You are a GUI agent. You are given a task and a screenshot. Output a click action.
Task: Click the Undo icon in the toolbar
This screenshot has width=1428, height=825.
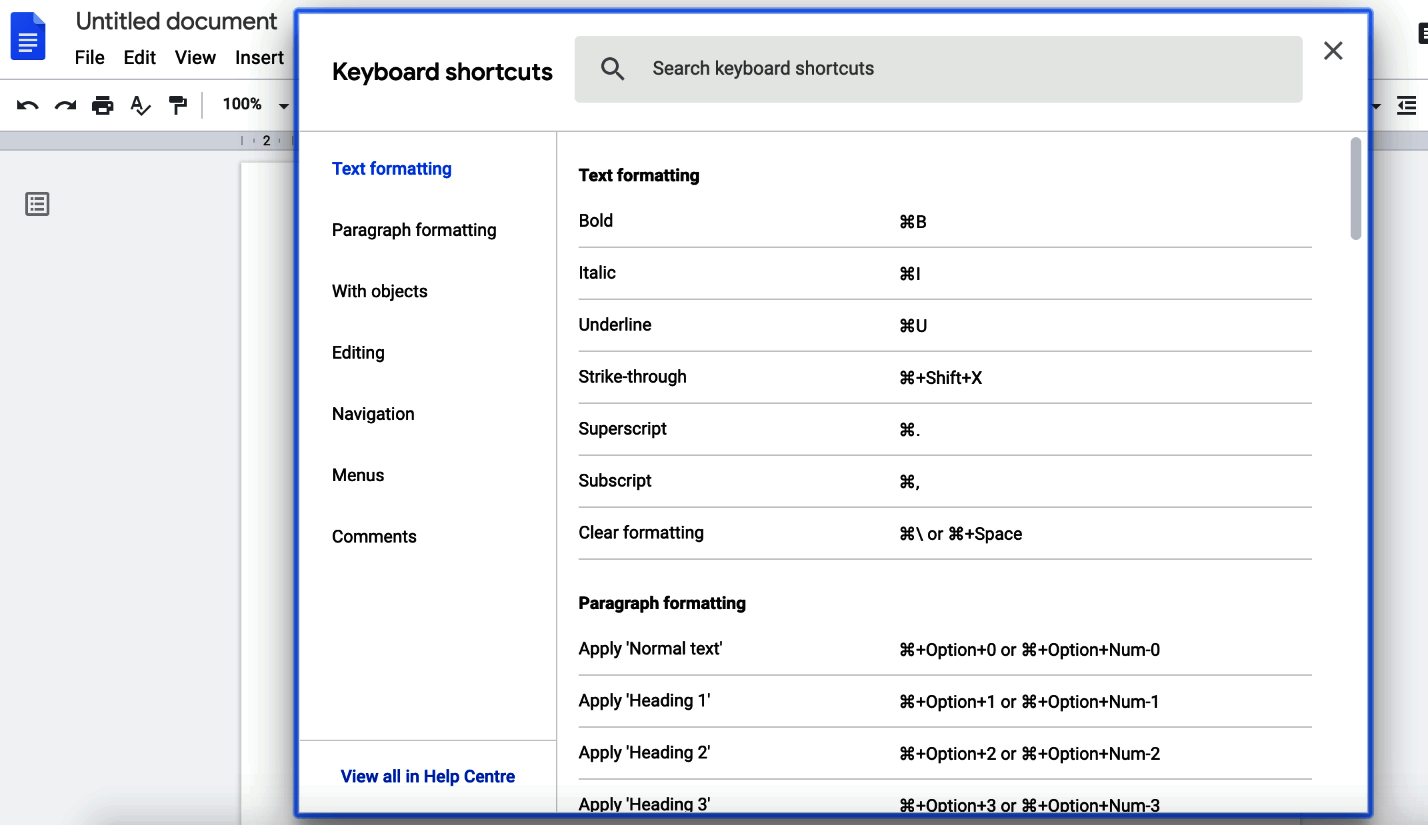[x=27, y=103]
